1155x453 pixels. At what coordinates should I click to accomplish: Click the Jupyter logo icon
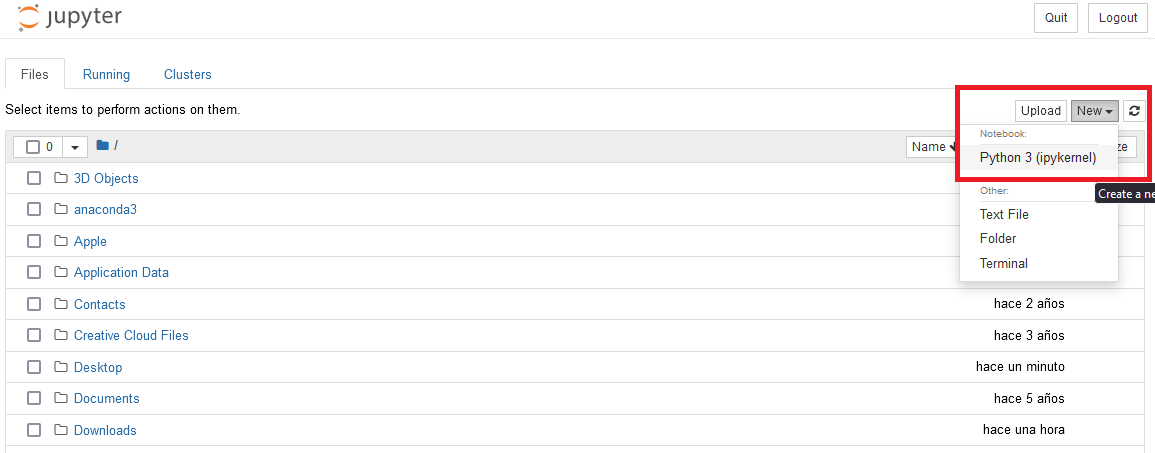pyautogui.click(x=30, y=17)
